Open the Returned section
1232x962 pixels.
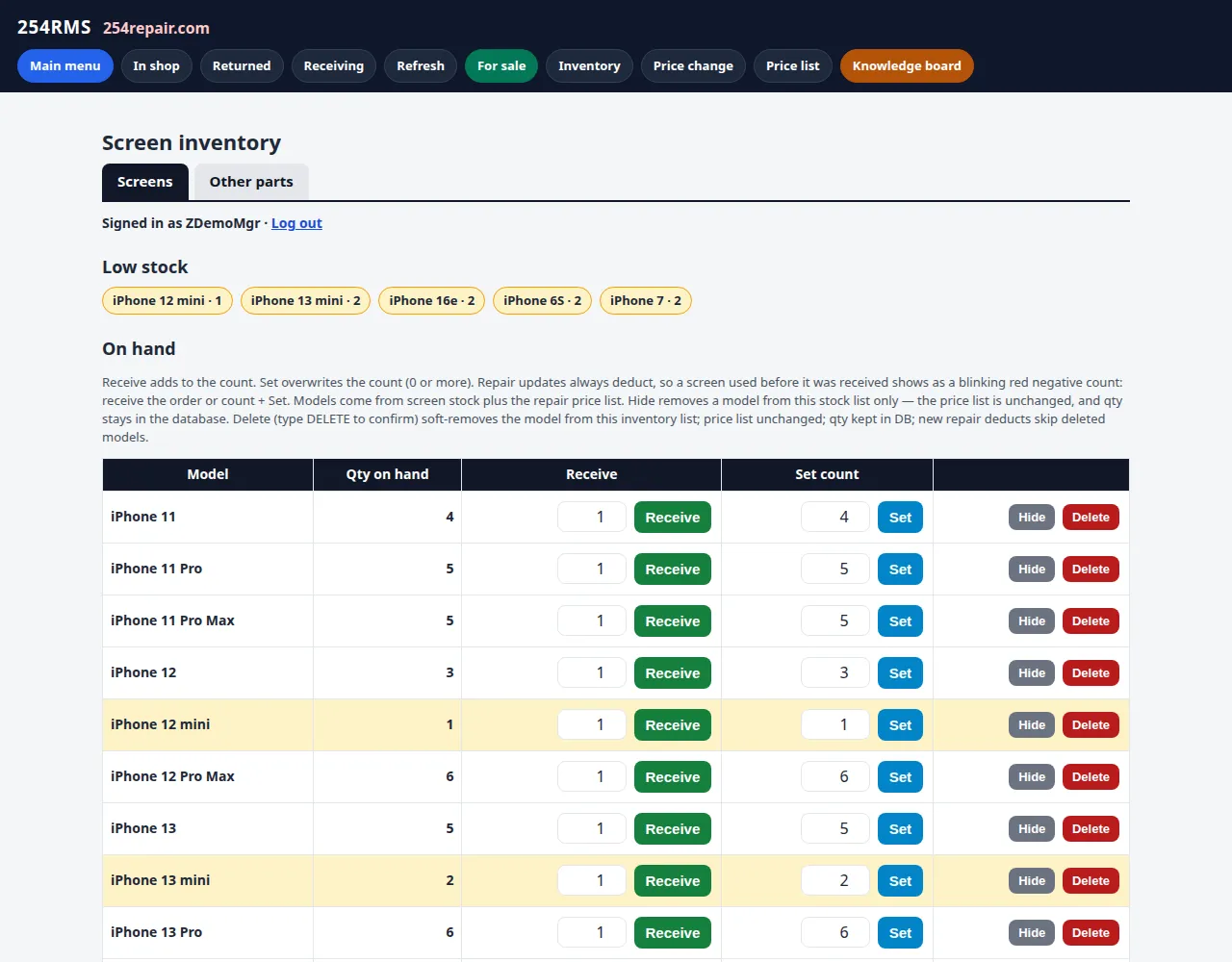(x=242, y=65)
